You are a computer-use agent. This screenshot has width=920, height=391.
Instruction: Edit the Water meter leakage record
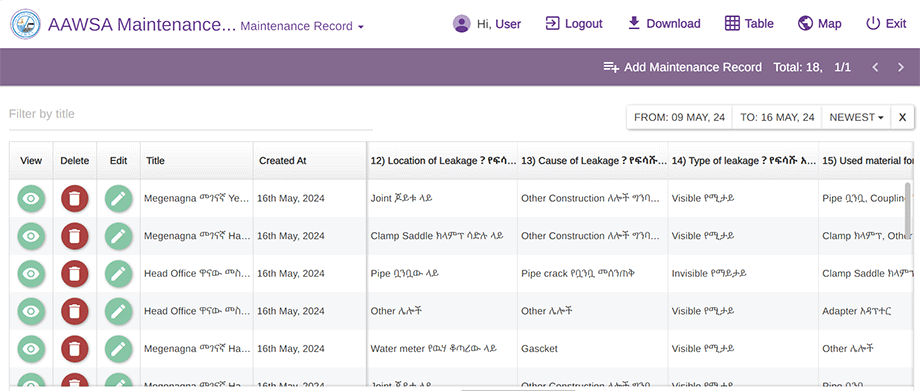[x=119, y=349]
